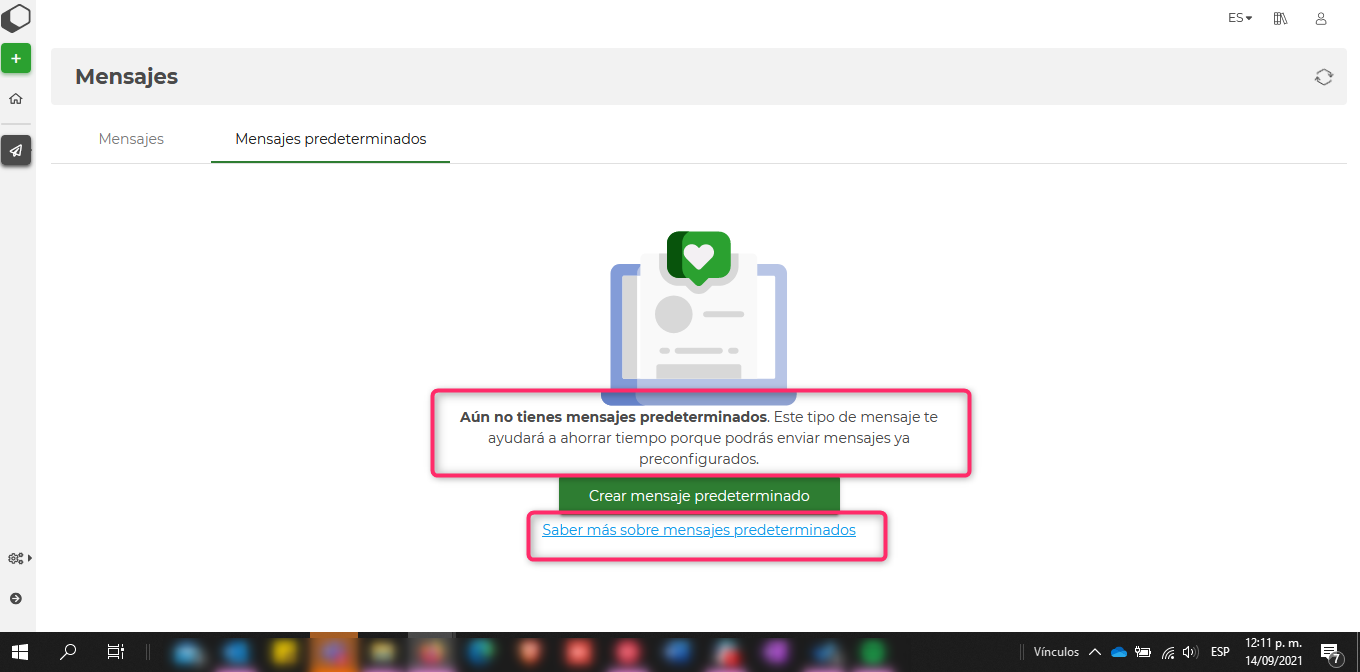Refresh messages with the sync icon
1360x672 pixels.
[x=1324, y=77]
